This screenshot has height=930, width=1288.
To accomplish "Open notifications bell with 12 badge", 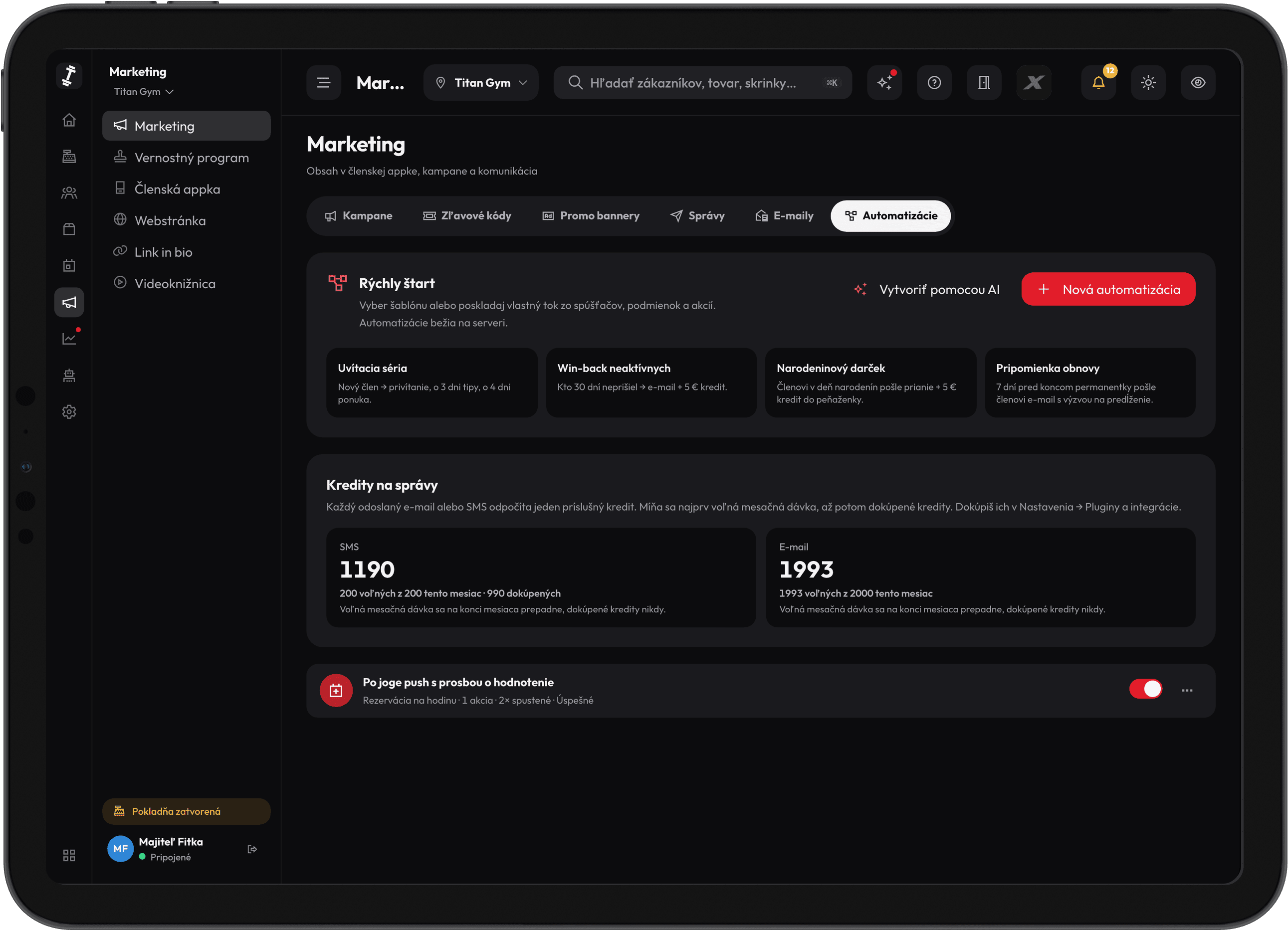I will coord(1098,83).
